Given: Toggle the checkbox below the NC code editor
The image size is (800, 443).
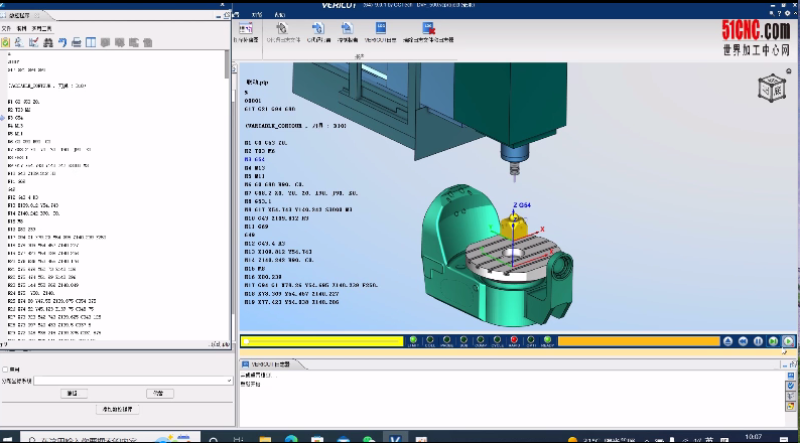Looking at the screenshot, I should [6, 369].
